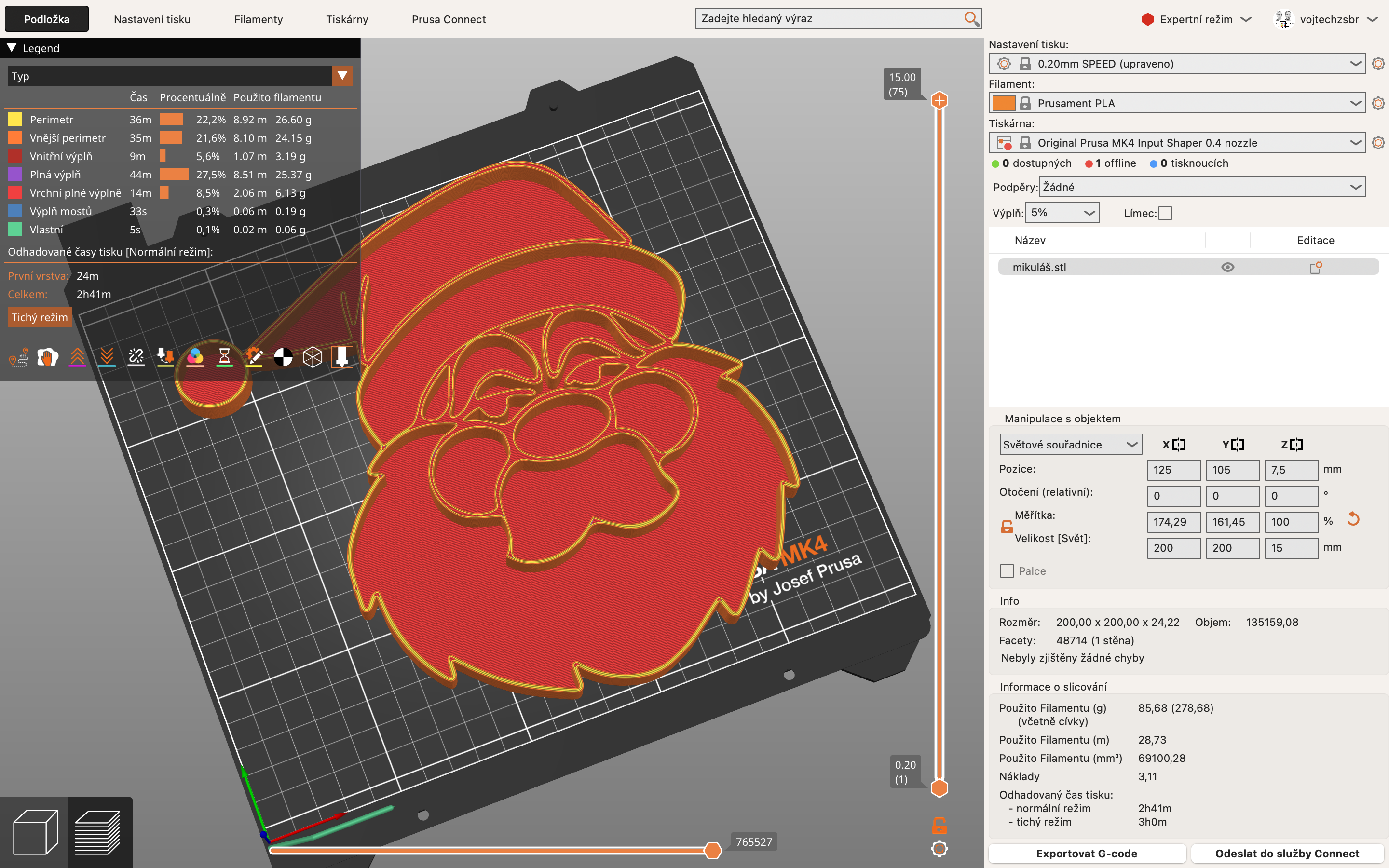
Task: Enable the Límec checkbox
Action: (1165, 213)
